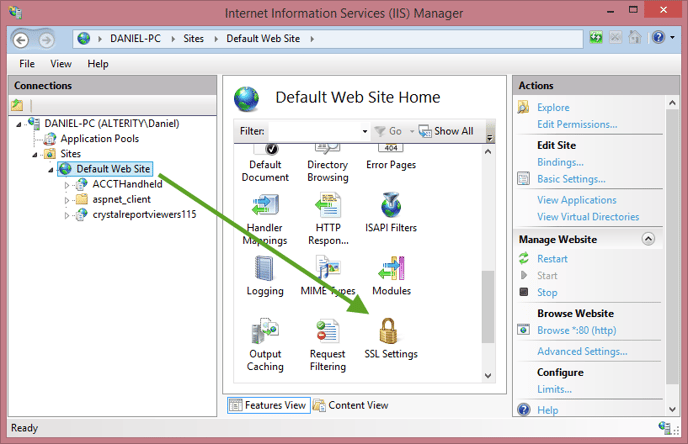Click the Restart website icon

coord(523,258)
